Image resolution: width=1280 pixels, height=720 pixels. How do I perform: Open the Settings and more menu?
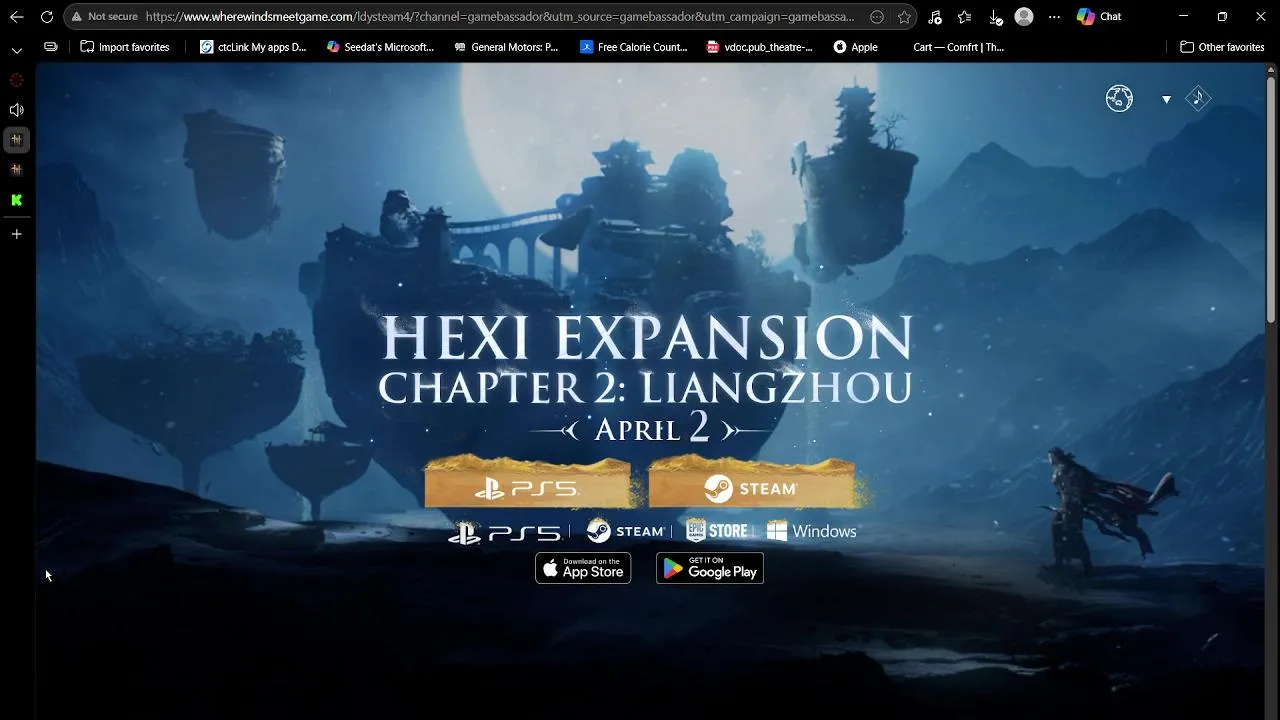click(1054, 17)
